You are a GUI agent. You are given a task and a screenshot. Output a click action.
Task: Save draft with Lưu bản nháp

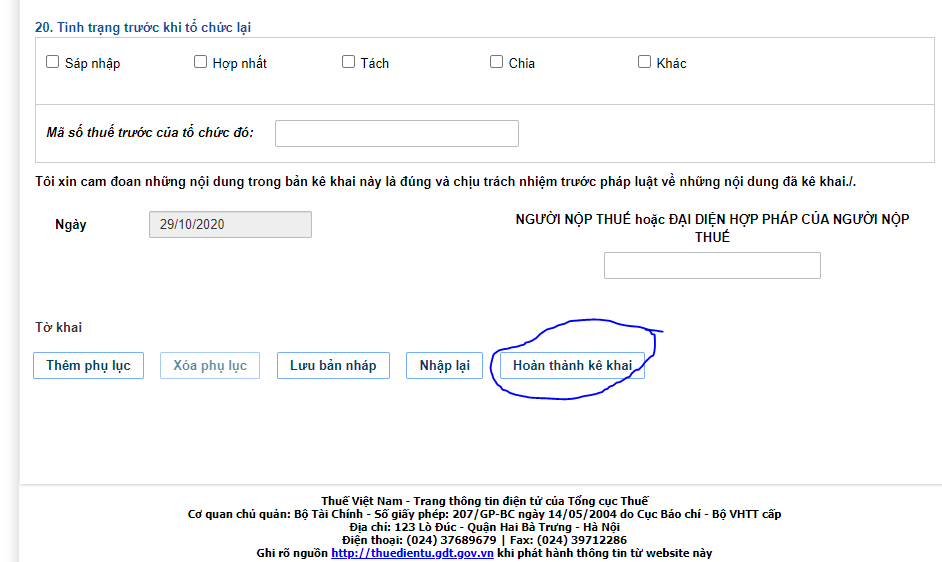tap(333, 365)
